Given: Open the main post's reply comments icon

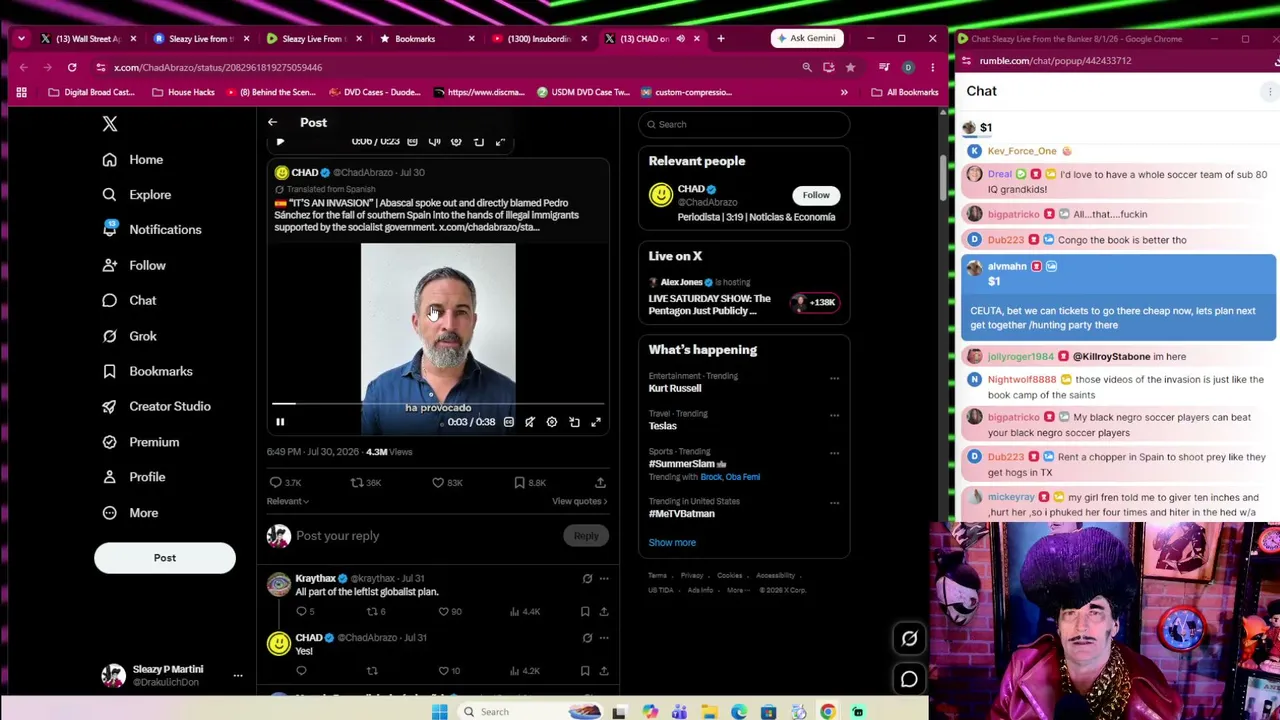Looking at the screenshot, I should 276,483.
